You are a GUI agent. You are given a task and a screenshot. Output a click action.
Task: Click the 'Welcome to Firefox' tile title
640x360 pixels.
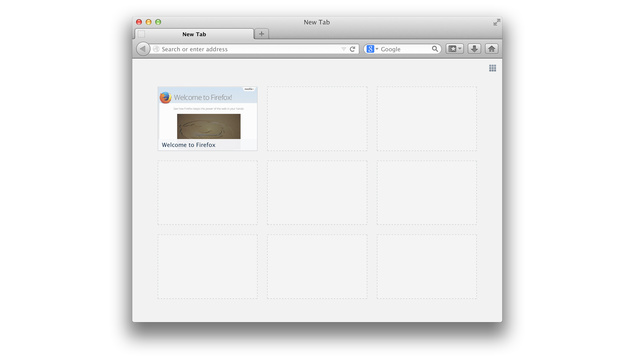(x=189, y=145)
